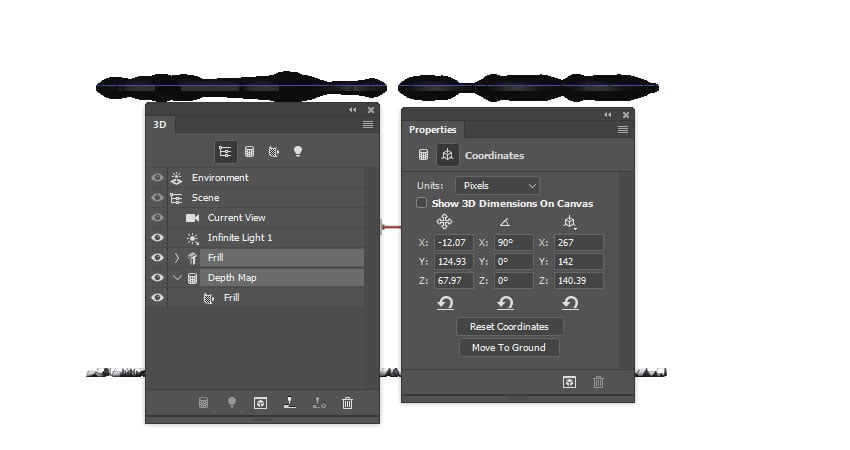
Task: Hide the Frill mesh layer
Action: click(x=157, y=258)
